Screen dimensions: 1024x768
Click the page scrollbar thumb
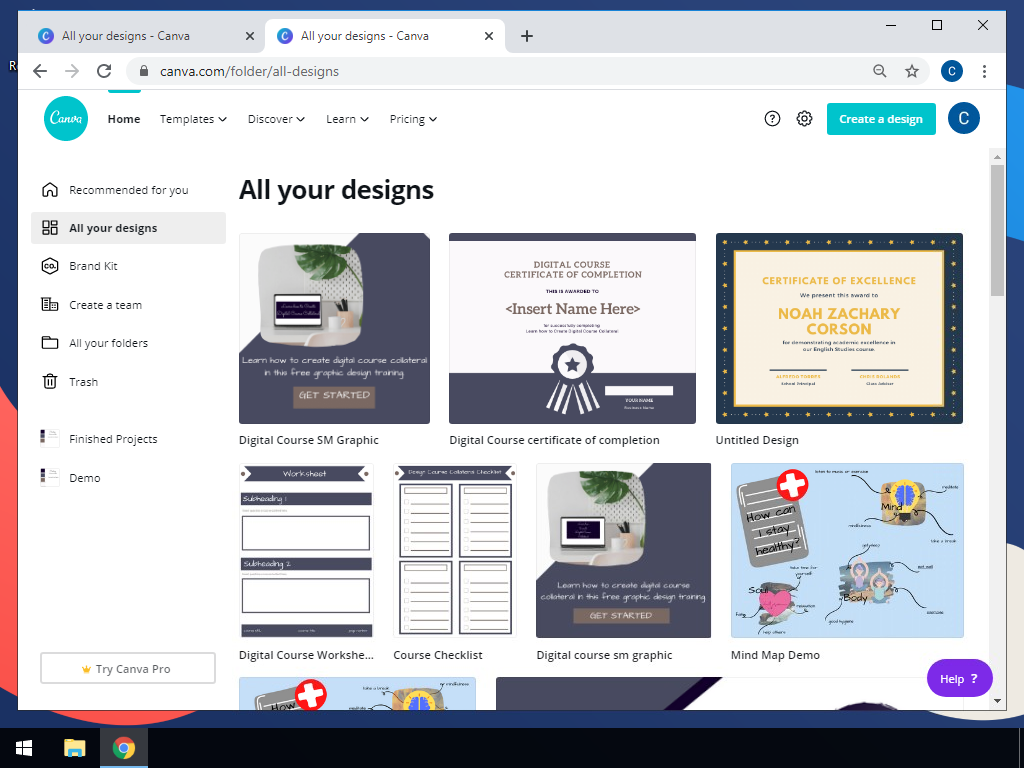pyautogui.click(x=997, y=230)
